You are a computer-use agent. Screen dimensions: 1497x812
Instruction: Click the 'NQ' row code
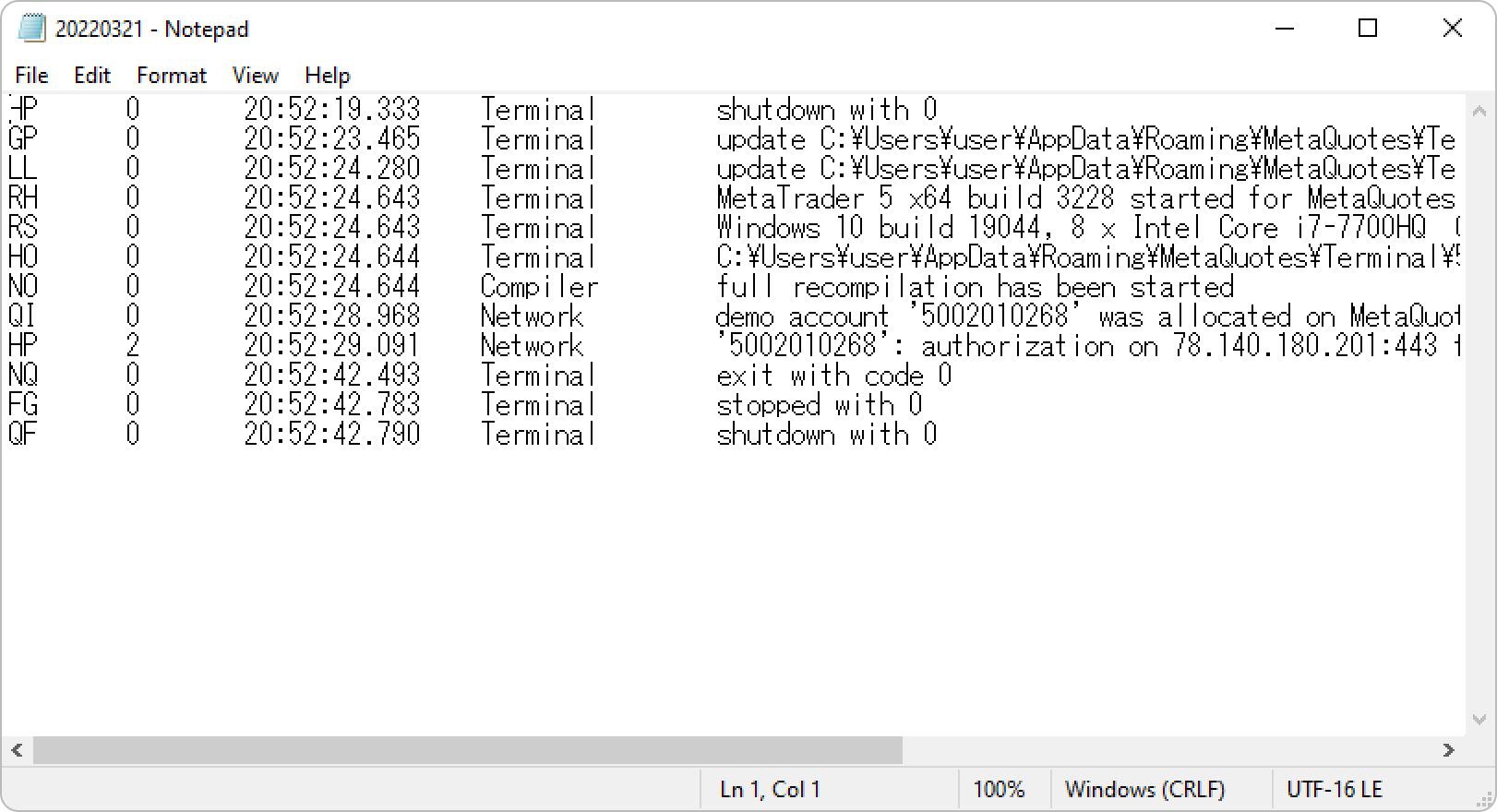click(x=23, y=376)
